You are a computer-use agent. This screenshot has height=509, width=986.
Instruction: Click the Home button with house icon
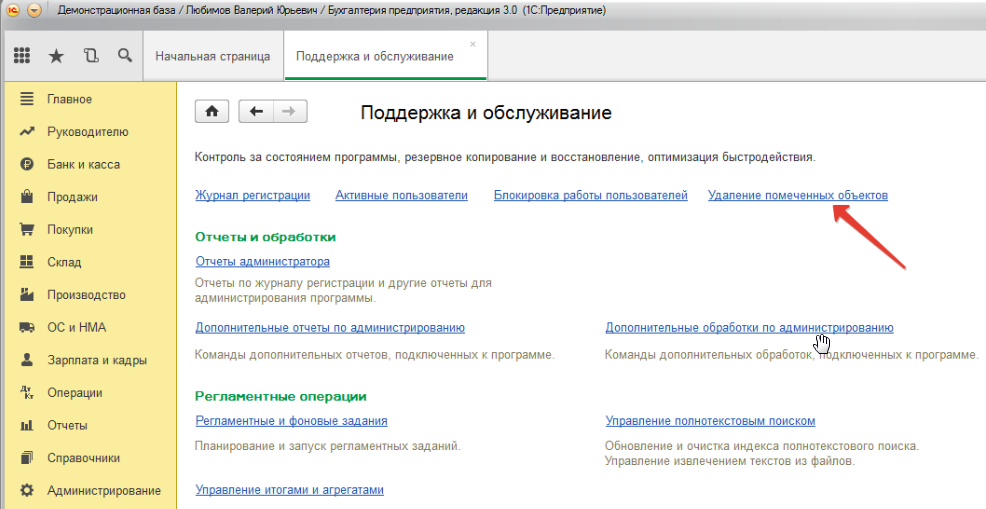pos(212,112)
